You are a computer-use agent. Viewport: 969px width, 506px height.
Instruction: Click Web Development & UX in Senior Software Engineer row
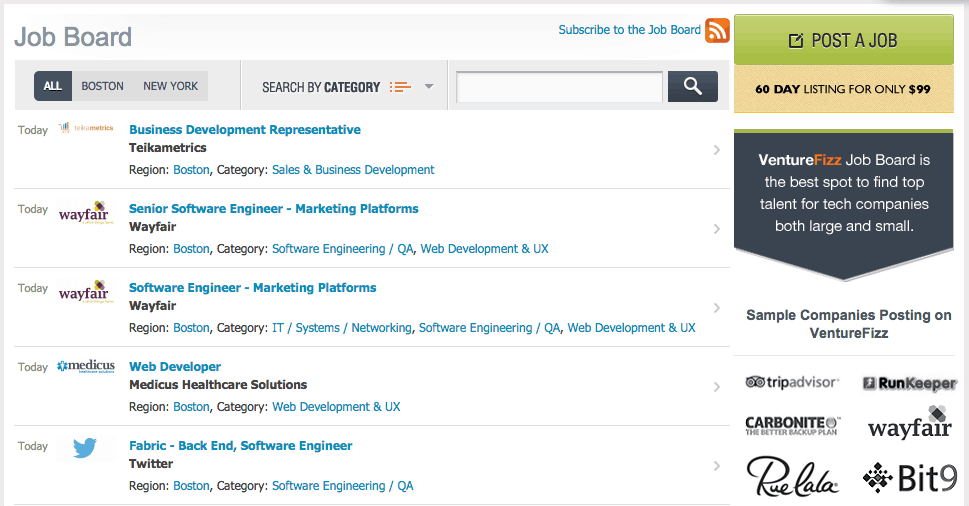point(484,249)
